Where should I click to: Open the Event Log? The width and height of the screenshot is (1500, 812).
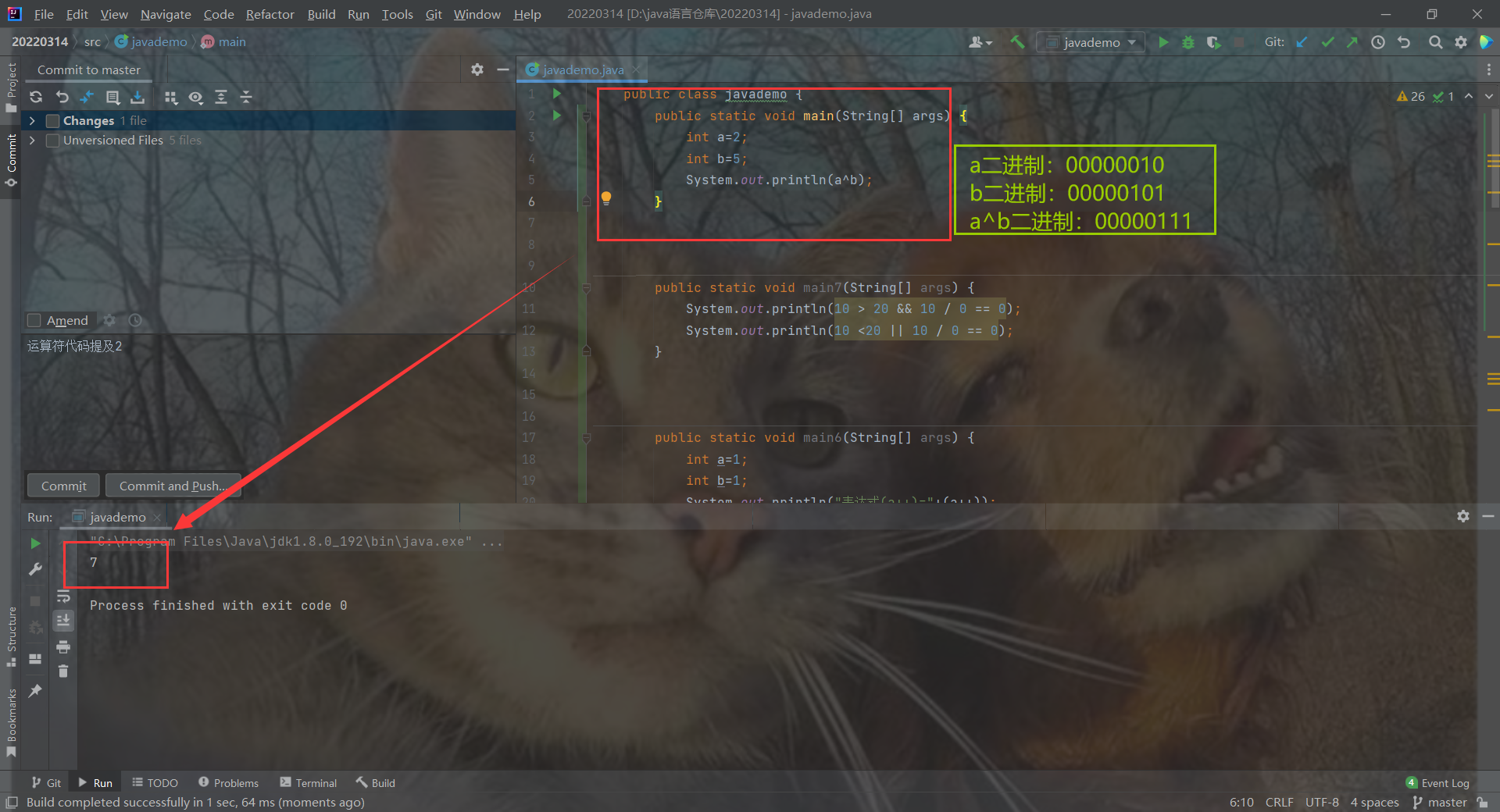(x=1437, y=782)
